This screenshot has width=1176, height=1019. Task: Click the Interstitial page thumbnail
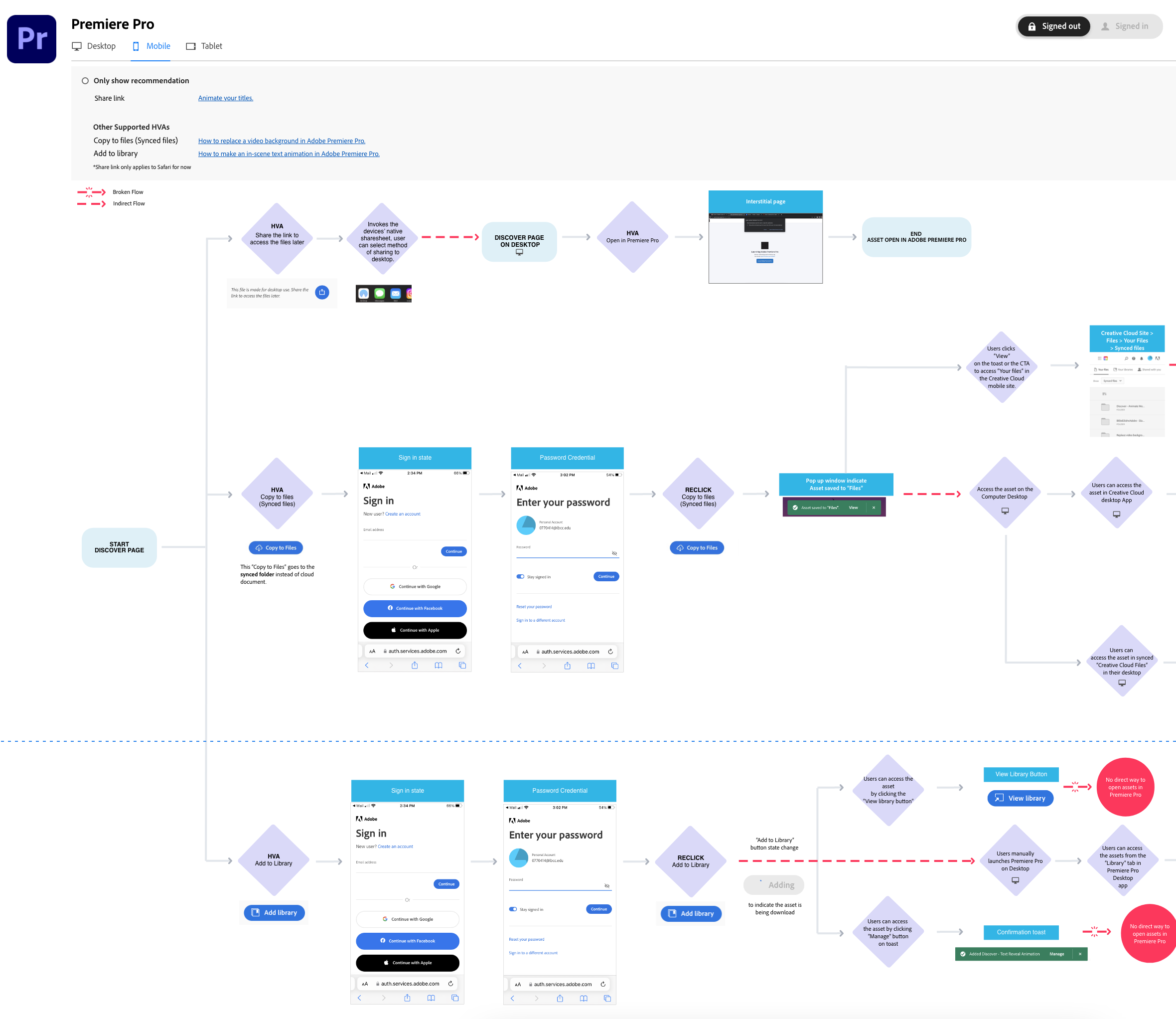(765, 247)
